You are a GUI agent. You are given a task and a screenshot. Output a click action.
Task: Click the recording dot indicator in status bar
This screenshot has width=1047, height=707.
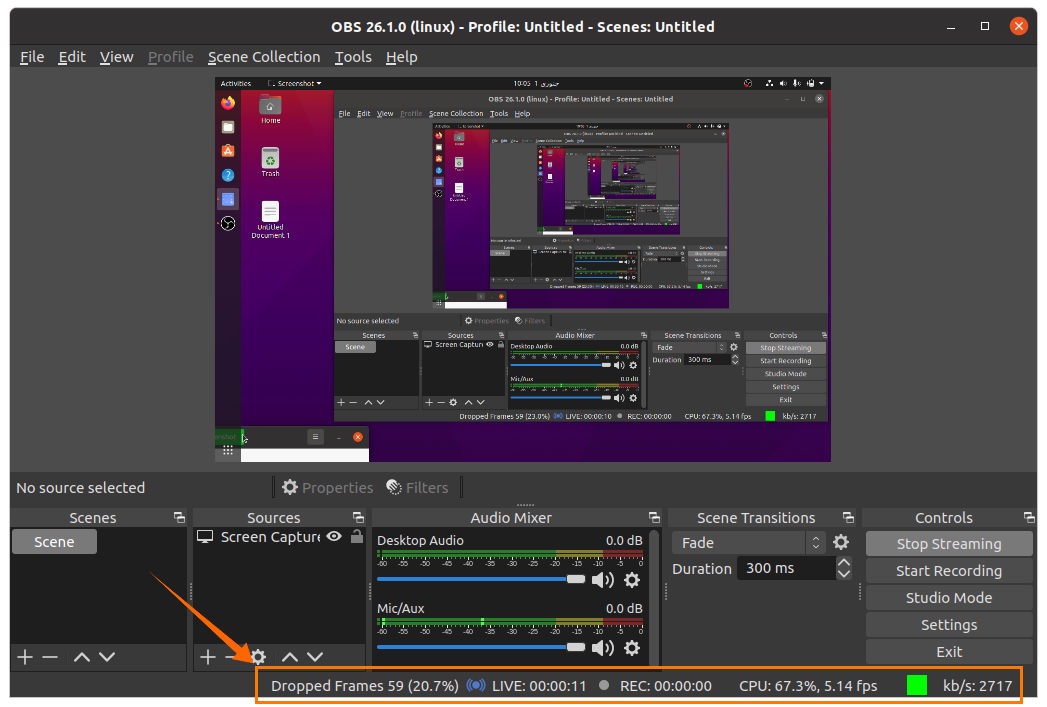point(604,685)
